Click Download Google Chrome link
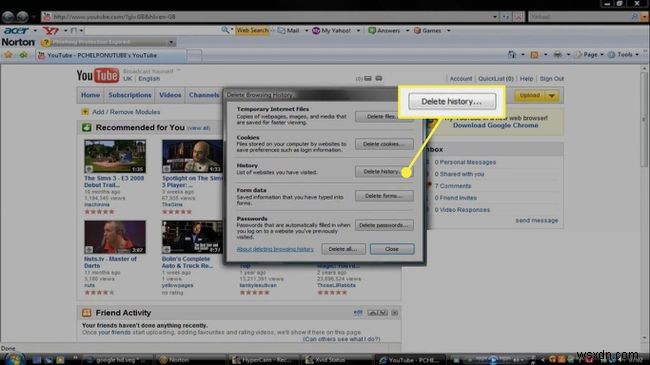This screenshot has height=365, width=650. [495, 125]
